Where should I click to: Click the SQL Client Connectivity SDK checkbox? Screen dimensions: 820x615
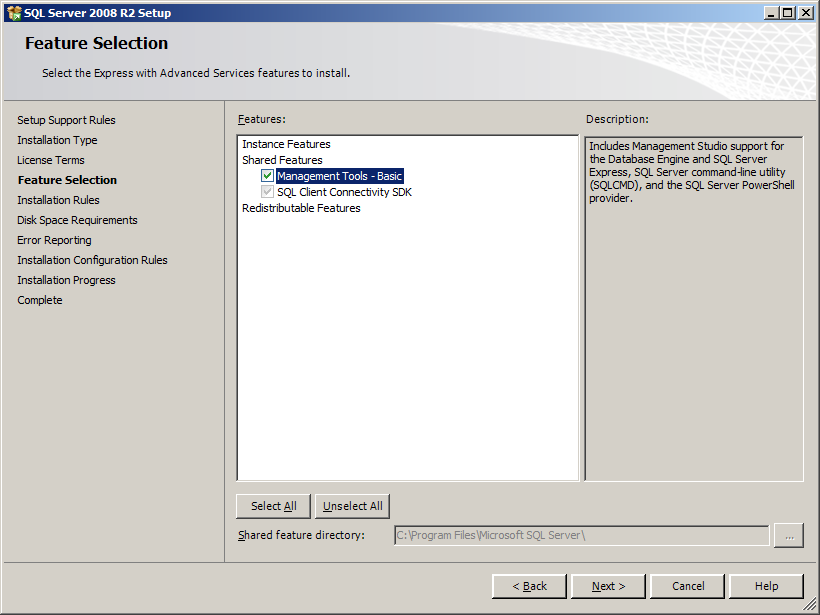click(267, 192)
